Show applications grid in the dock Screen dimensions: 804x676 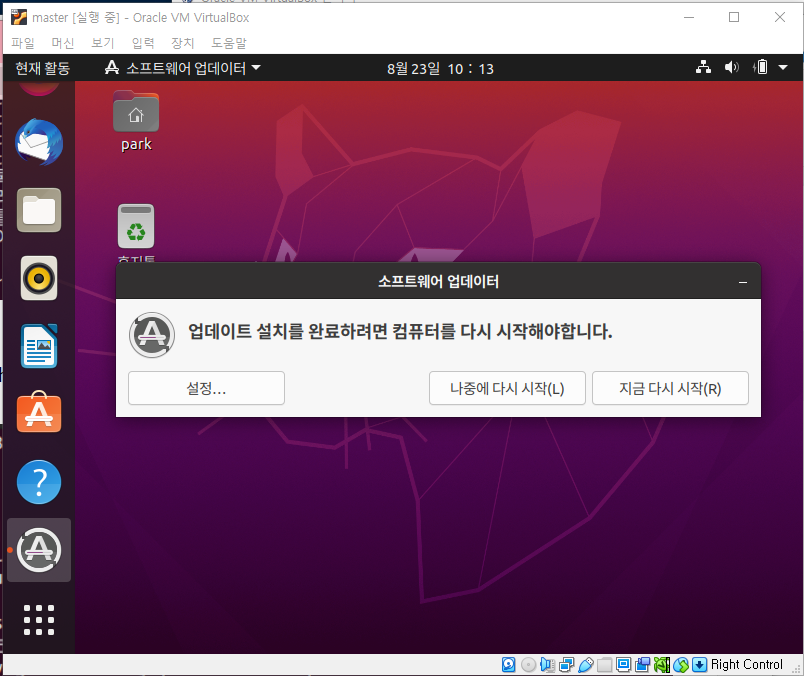coord(39,620)
